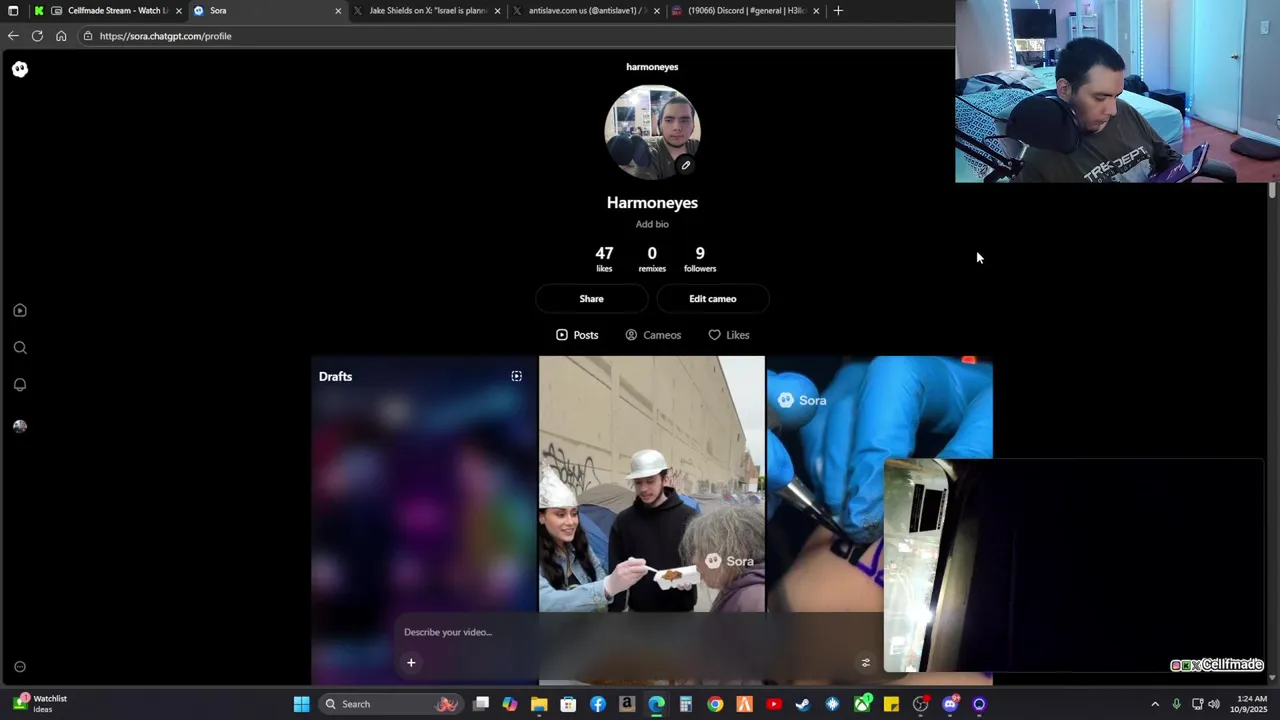
Task: Open the Amazon taskbar icon
Action: pos(627,704)
